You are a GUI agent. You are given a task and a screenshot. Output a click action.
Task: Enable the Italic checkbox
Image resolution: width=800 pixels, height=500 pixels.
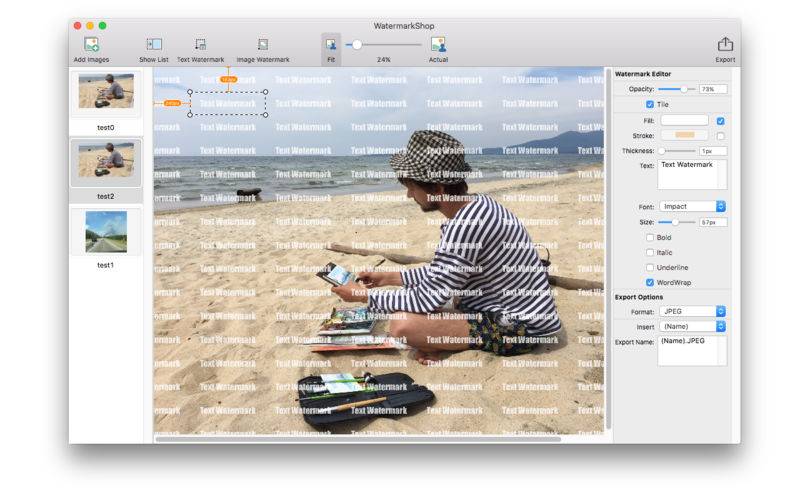click(649, 252)
